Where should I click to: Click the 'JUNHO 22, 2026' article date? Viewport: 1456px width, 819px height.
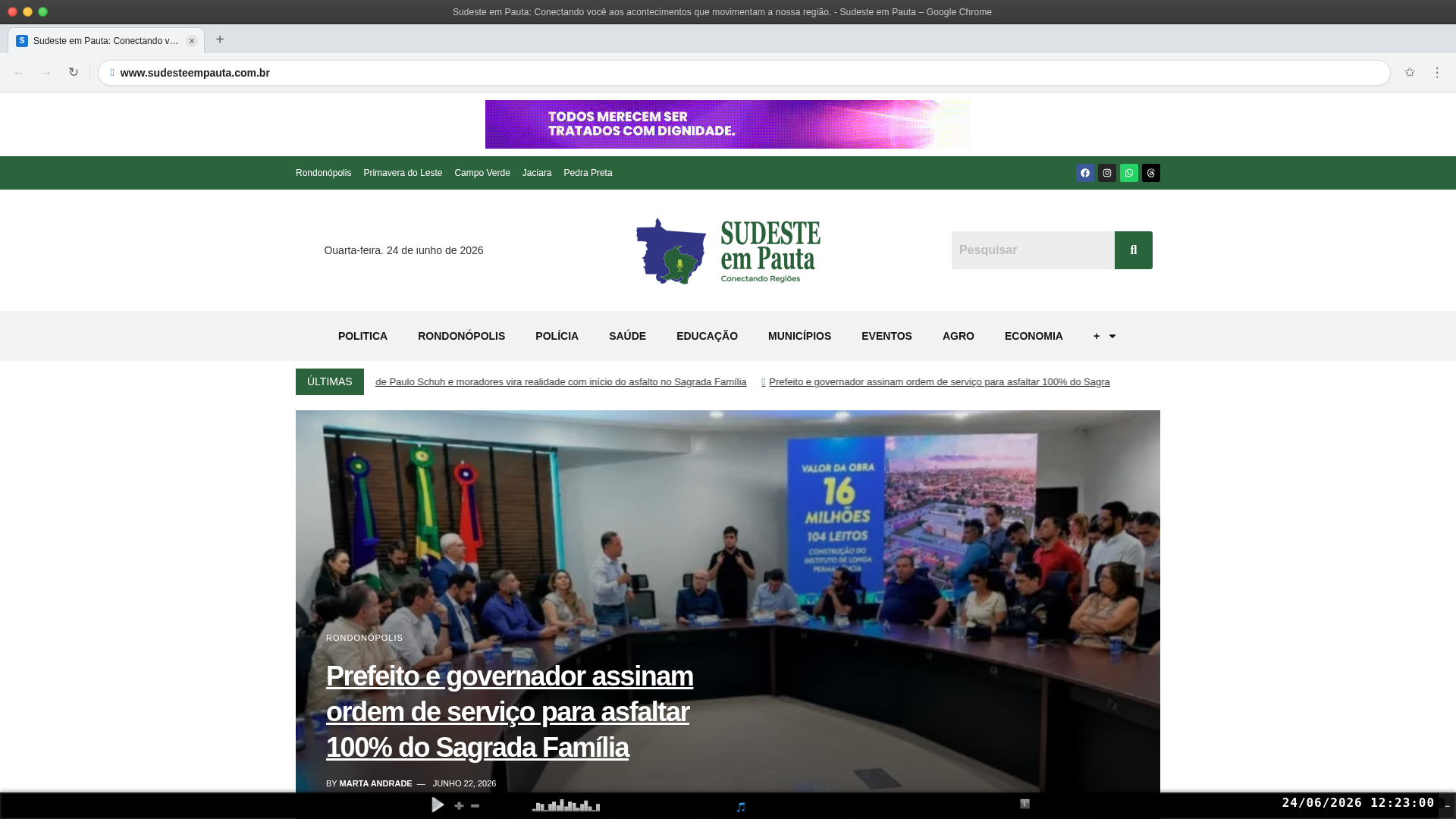pos(464,783)
